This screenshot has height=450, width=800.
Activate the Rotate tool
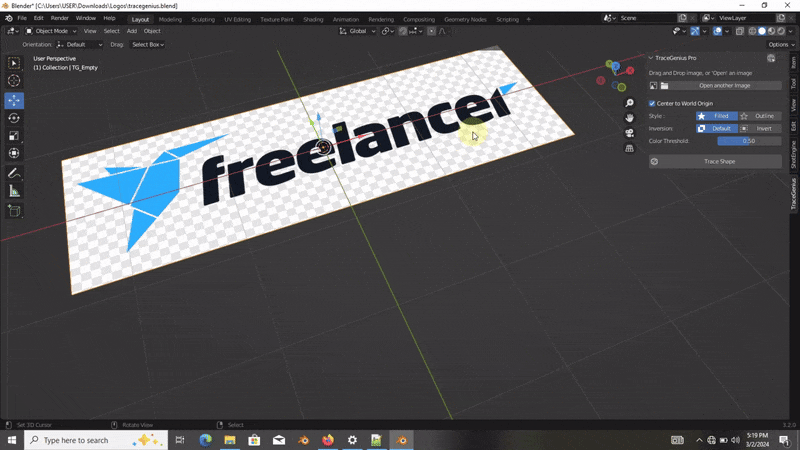click(14, 118)
